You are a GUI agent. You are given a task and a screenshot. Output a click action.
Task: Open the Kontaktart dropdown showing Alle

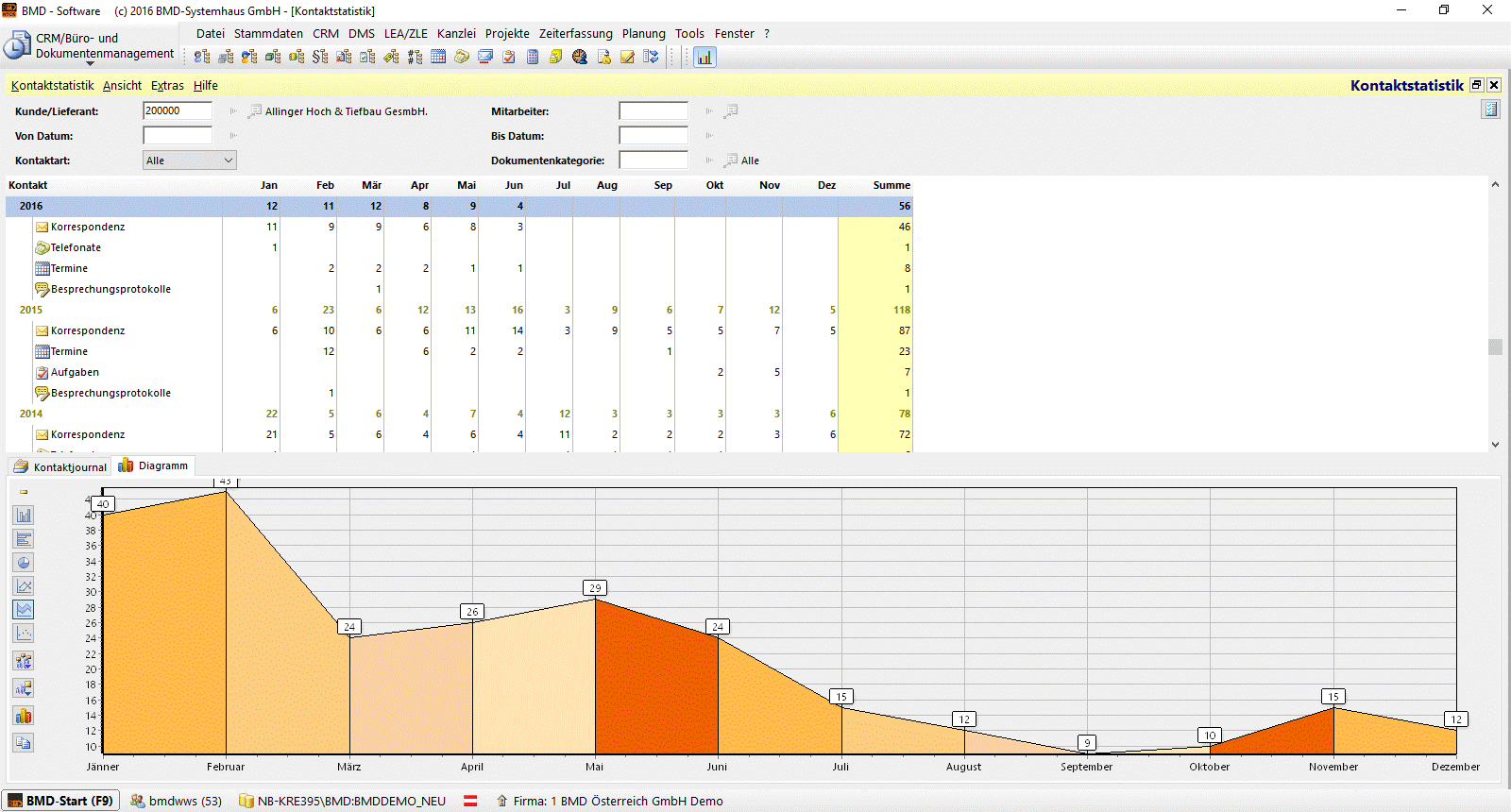click(x=190, y=161)
